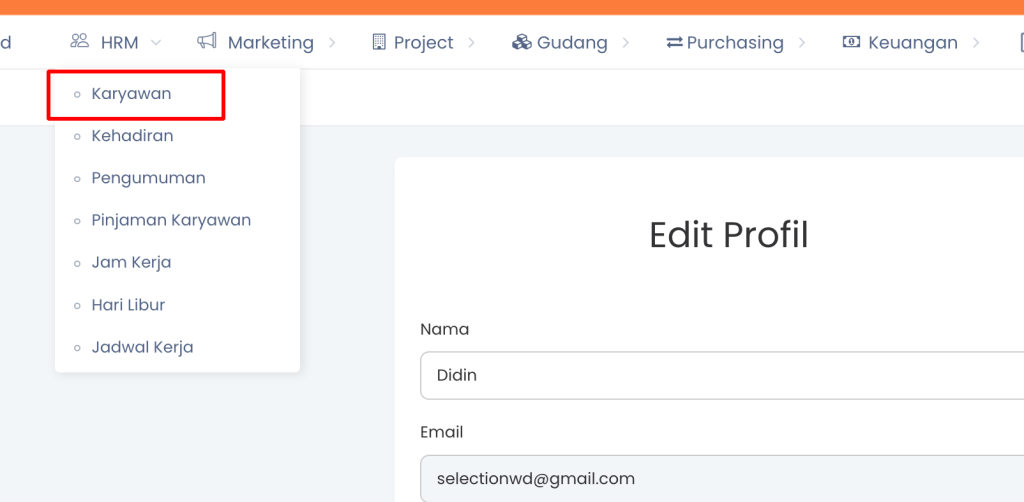
Task: Collapse the HRM menu chevron
Action: coord(156,43)
